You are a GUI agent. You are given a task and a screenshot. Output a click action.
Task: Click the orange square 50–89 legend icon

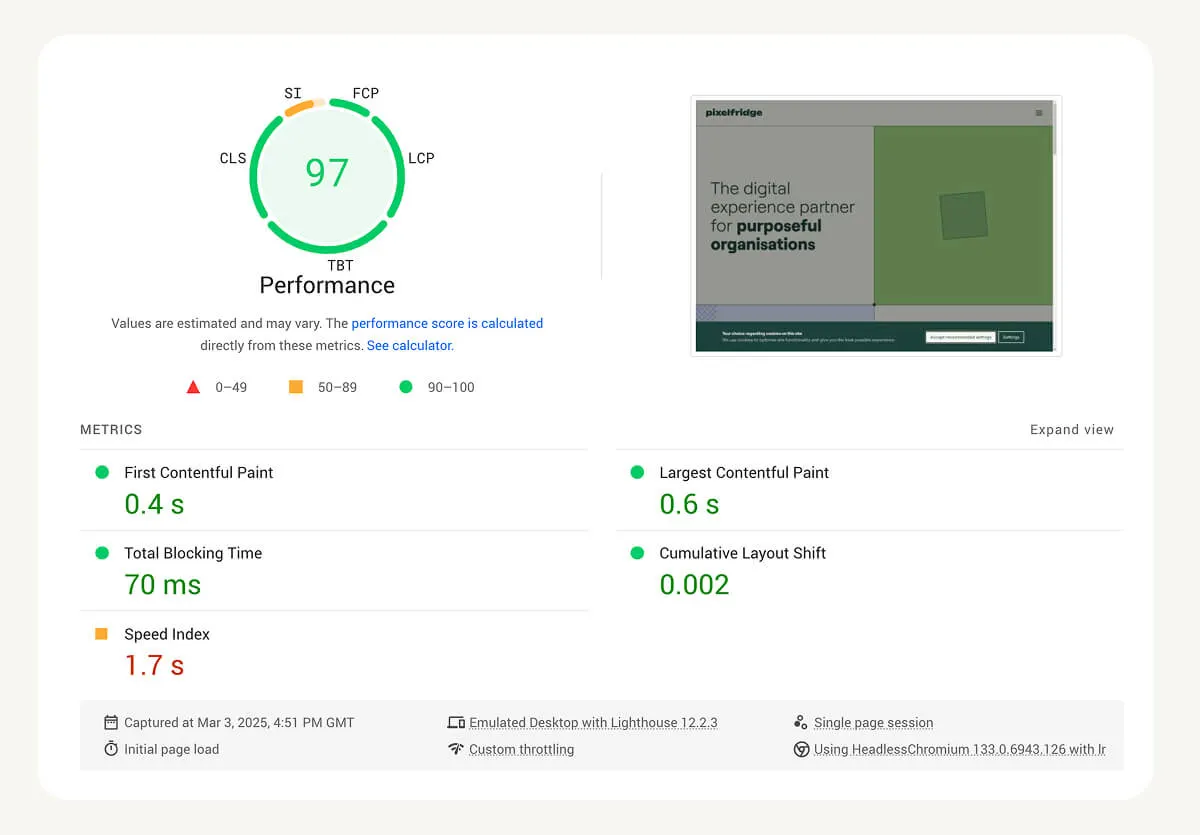pyautogui.click(x=296, y=387)
